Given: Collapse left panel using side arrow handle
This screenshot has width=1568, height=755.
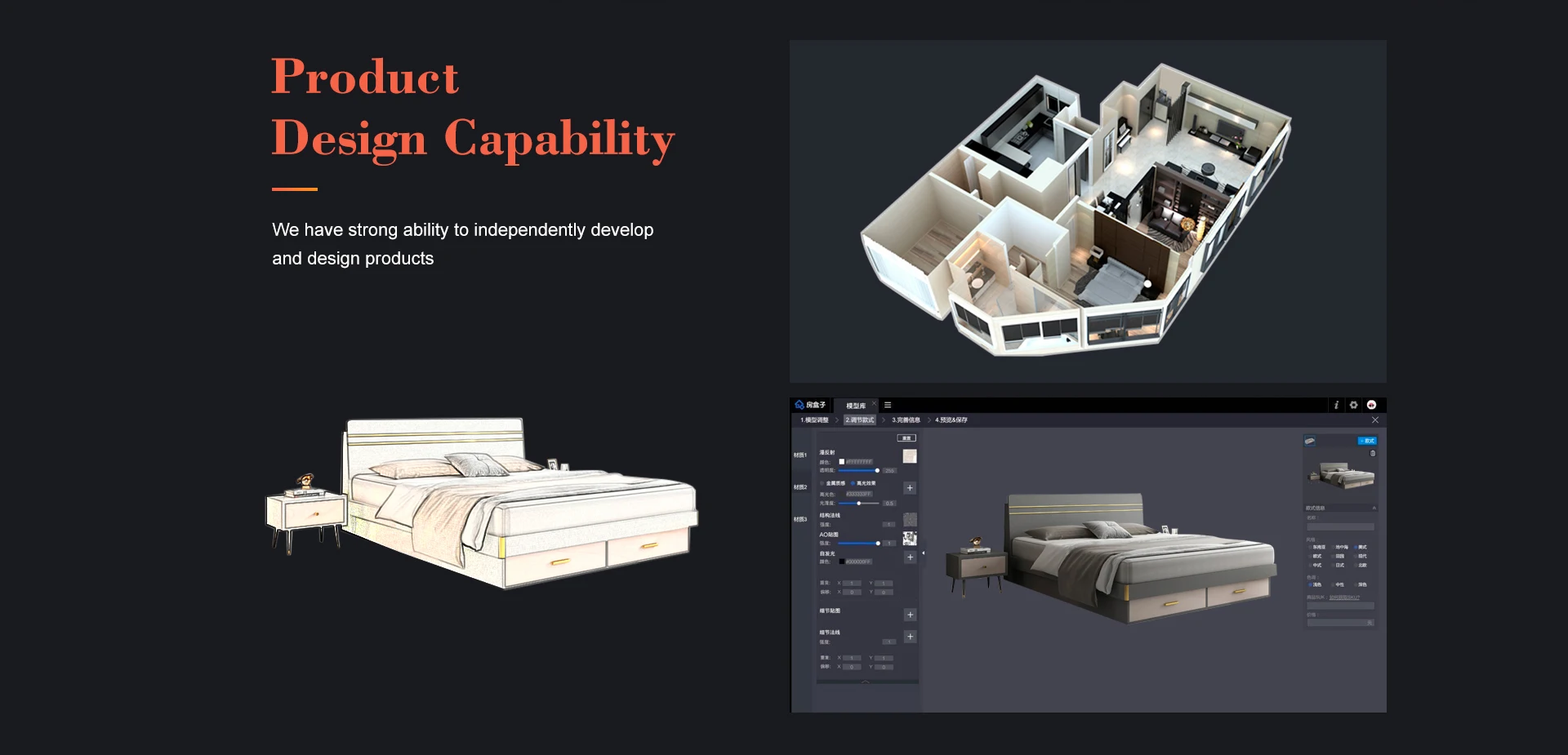Looking at the screenshot, I should (924, 553).
